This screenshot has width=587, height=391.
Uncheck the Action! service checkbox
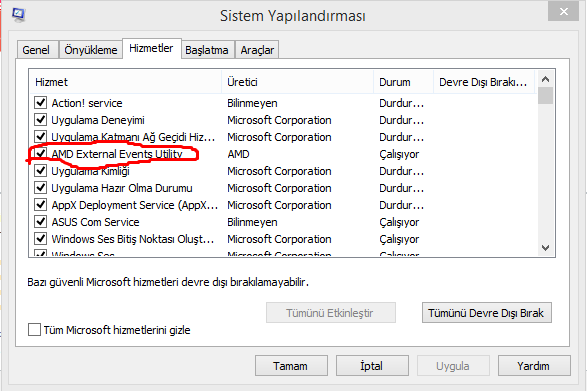(40, 103)
